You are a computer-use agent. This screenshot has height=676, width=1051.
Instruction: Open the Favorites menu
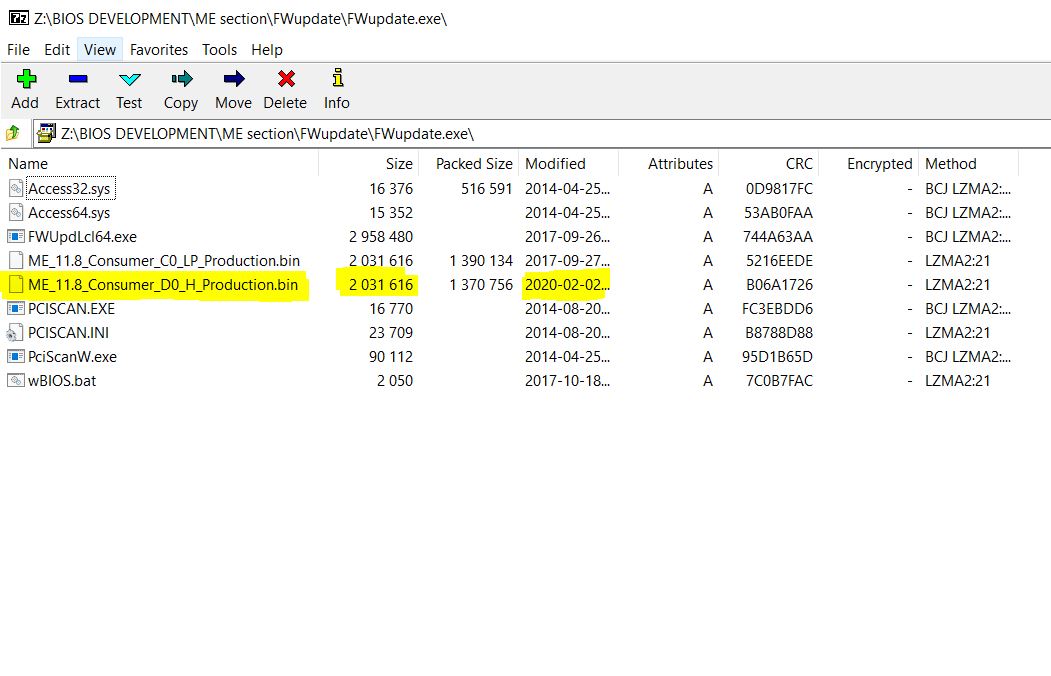tap(159, 50)
